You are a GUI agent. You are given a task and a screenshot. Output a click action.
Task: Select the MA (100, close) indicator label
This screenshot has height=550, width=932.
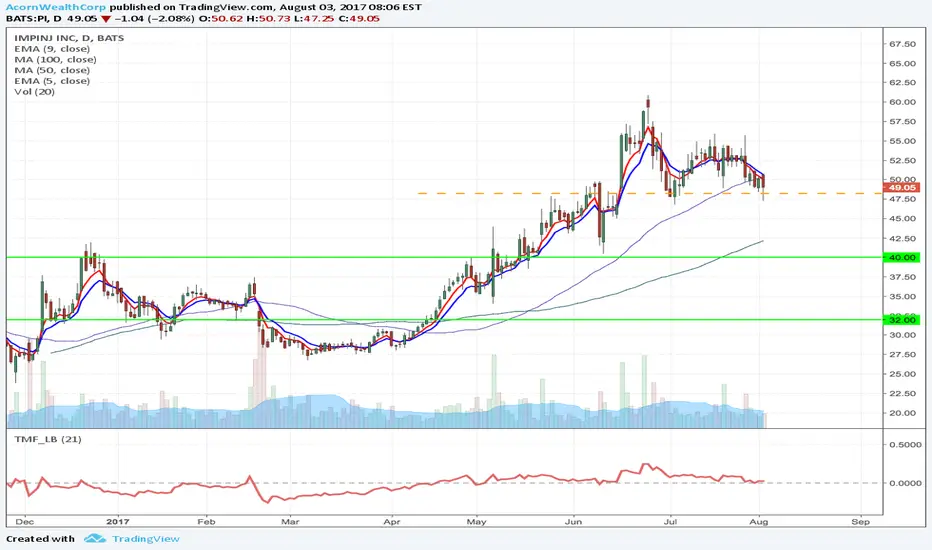55,59
